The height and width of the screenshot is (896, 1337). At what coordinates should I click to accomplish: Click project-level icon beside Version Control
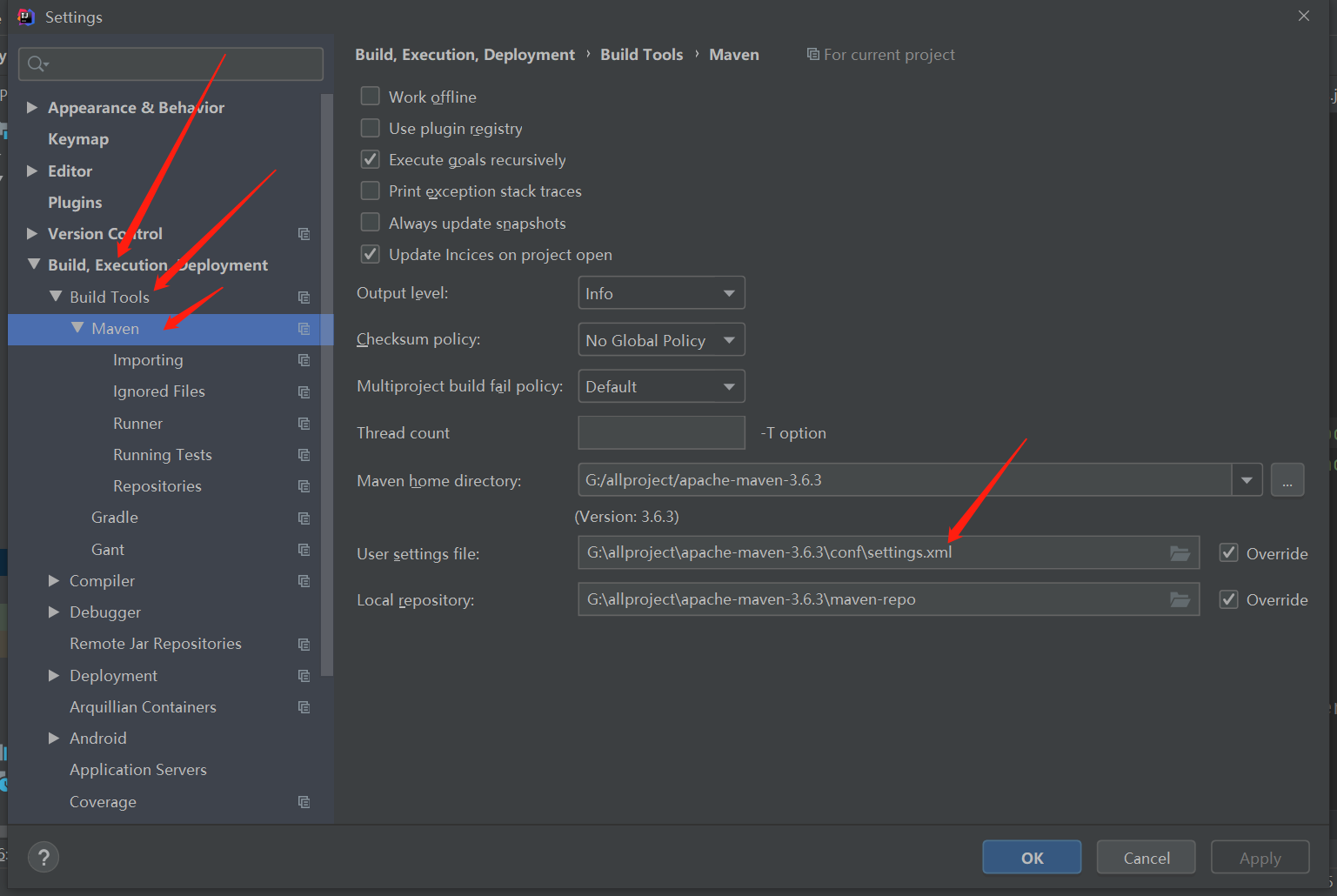[x=304, y=233]
